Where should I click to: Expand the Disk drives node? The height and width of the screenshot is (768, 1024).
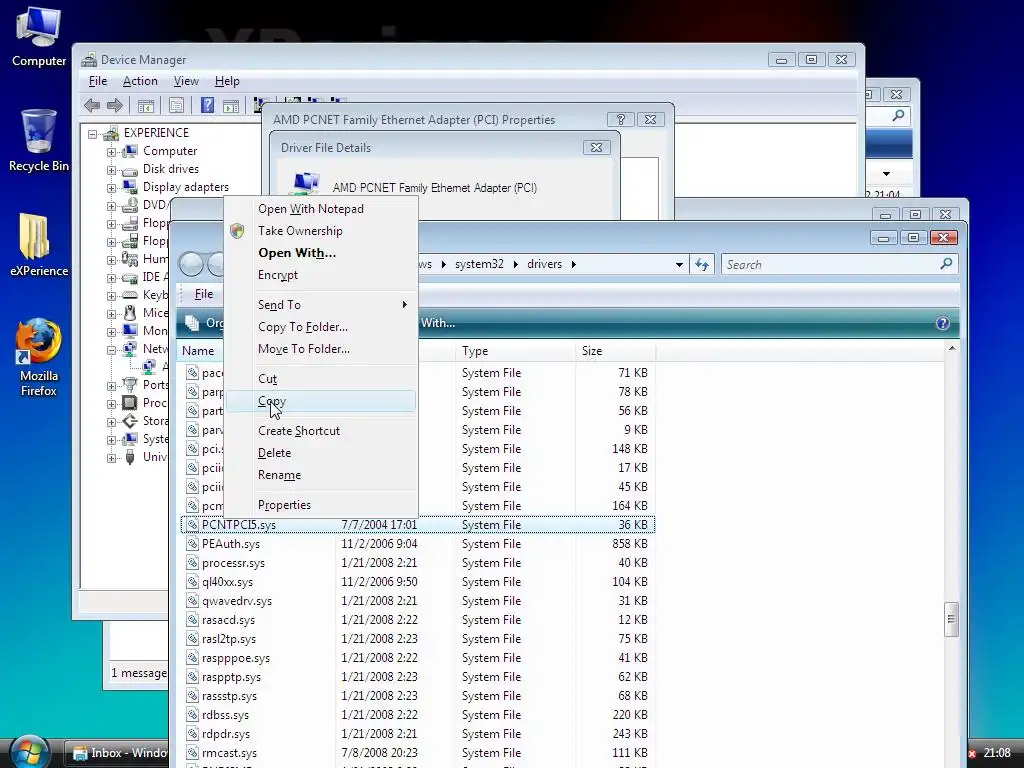point(111,170)
